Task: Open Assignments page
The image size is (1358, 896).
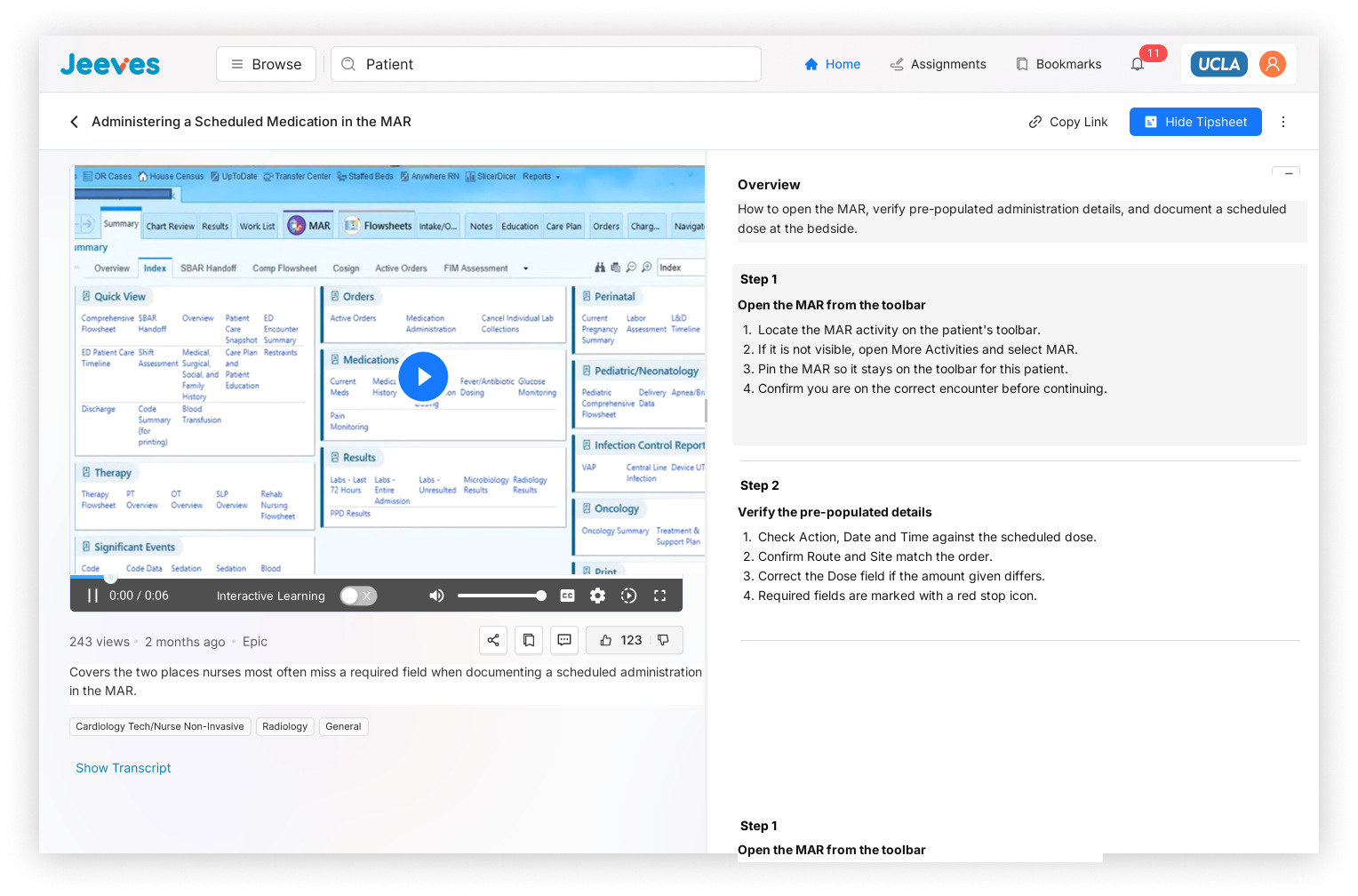Action: pyautogui.click(x=938, y=64)
